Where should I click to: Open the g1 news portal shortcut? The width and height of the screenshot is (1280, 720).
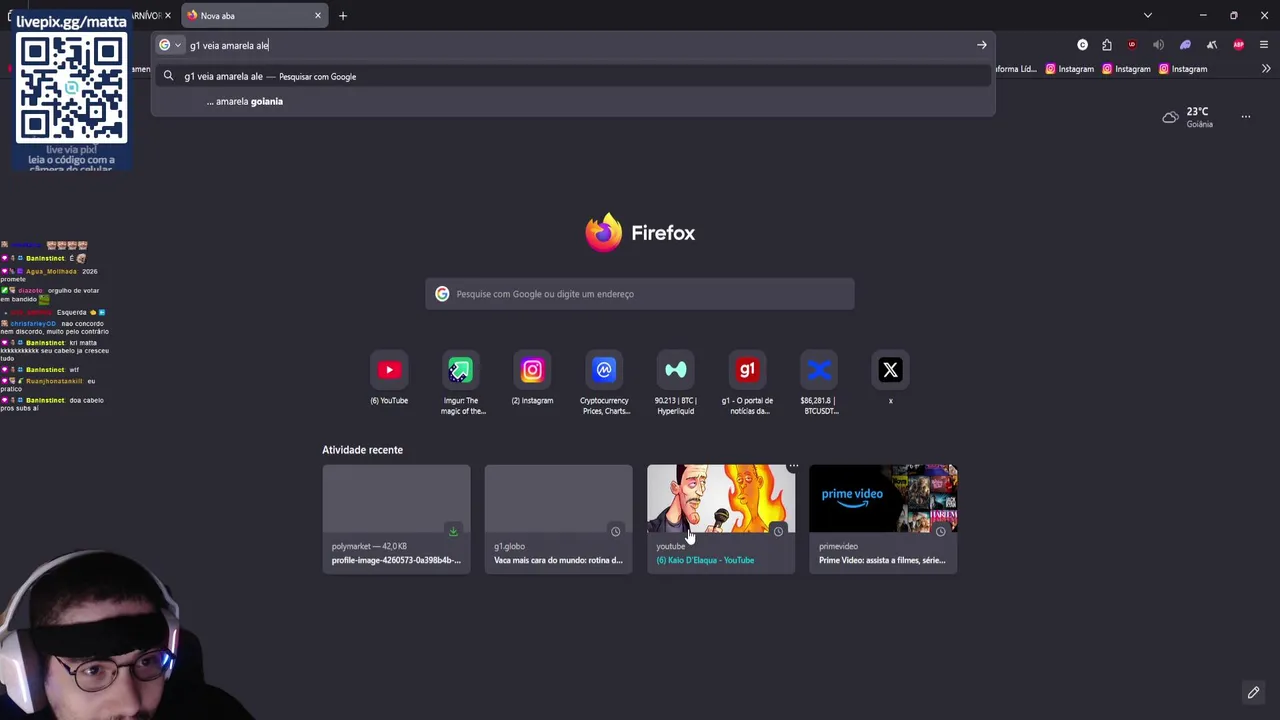(747, 370)
